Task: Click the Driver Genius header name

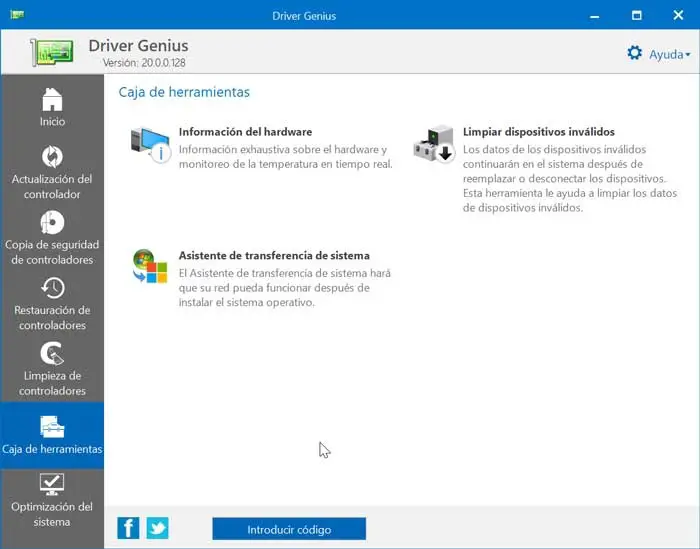Action: (x=138, y=46)
